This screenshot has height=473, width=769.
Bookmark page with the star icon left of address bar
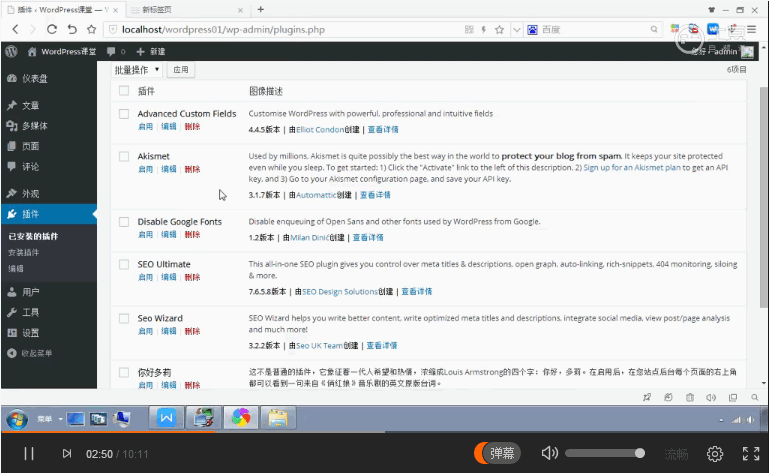(91, 29)
